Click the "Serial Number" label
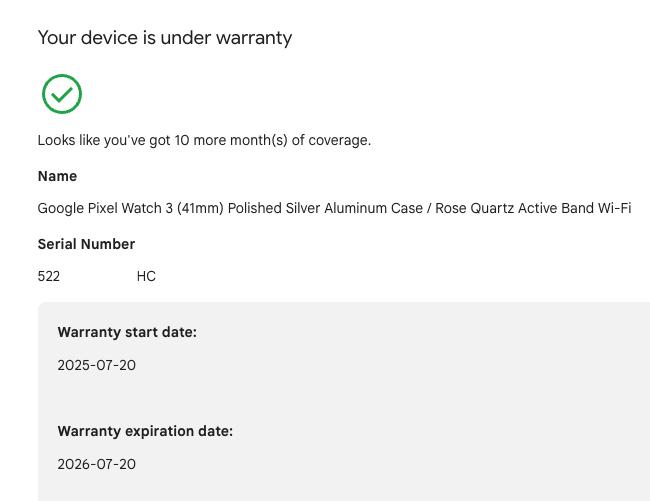The image size is (650, 501). (86, 244)
